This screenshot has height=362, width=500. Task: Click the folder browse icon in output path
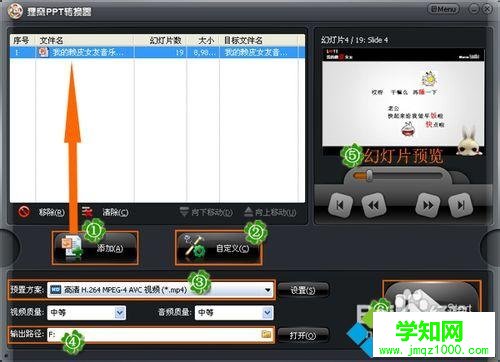point(266,334)
